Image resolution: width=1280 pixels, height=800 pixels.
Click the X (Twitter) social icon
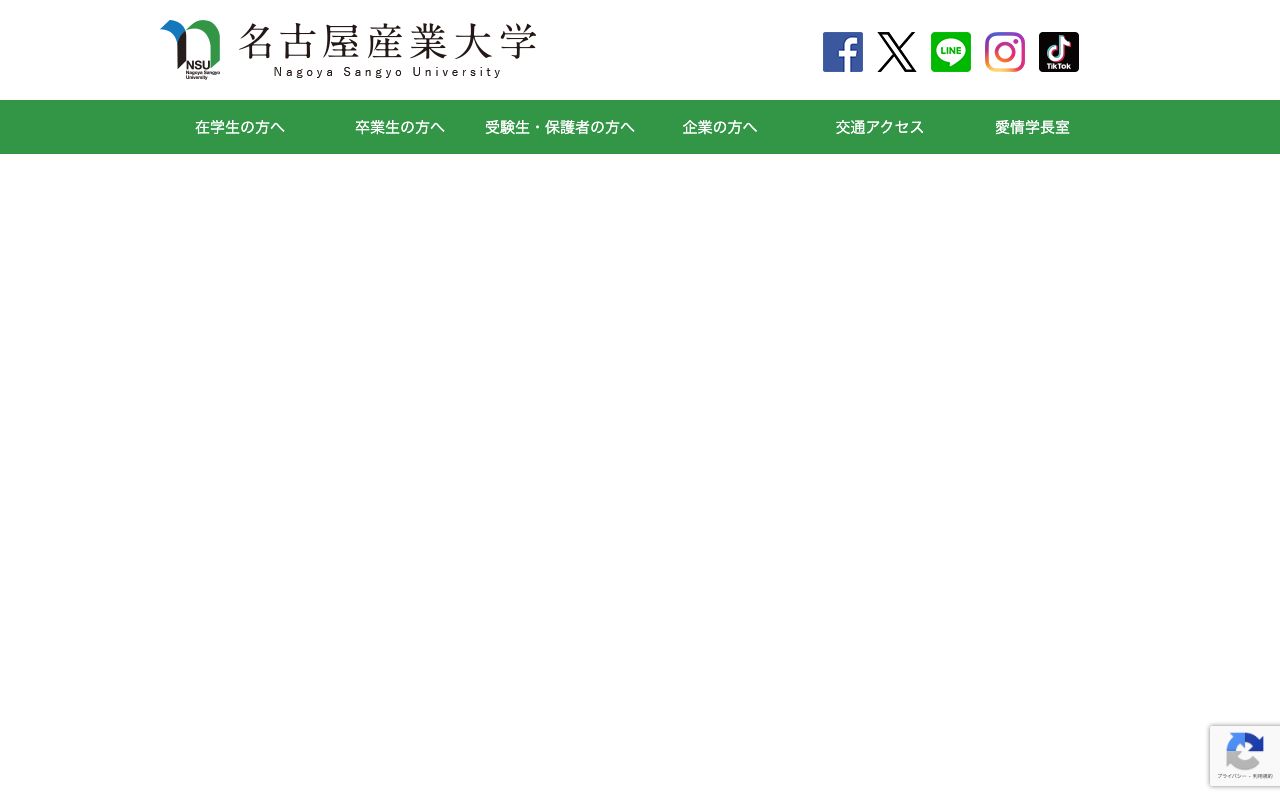pyautogui.click(x=896, y=52)
